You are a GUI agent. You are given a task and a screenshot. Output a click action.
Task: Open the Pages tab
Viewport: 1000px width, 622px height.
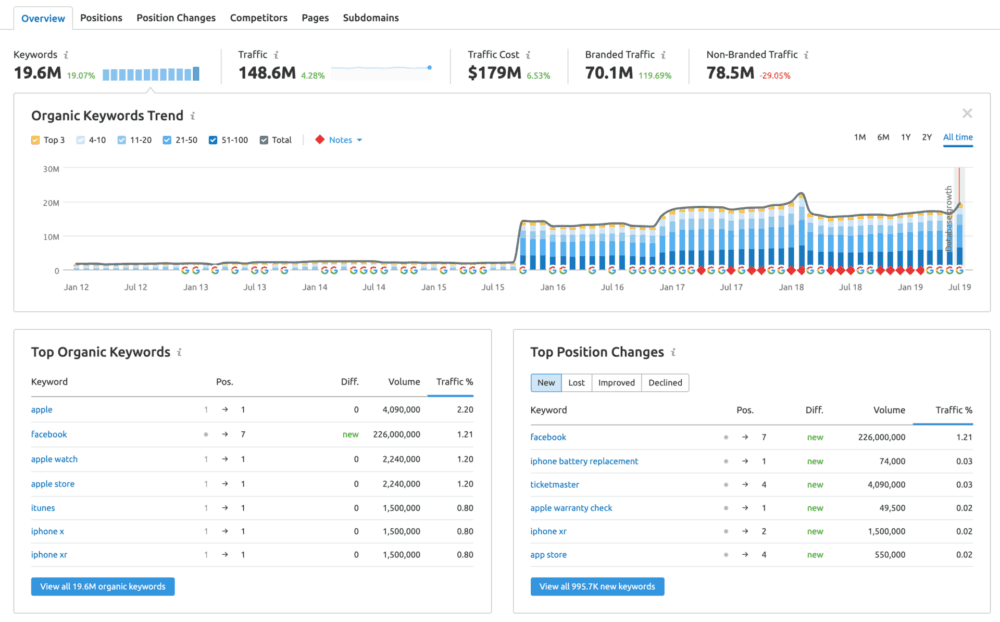tap(315, 18)
